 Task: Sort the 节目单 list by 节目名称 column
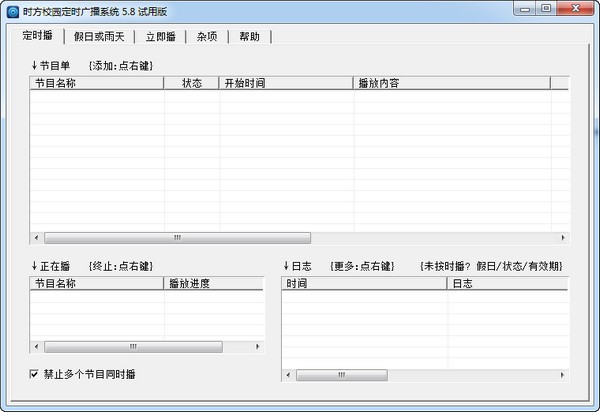[x=96, y=83]
